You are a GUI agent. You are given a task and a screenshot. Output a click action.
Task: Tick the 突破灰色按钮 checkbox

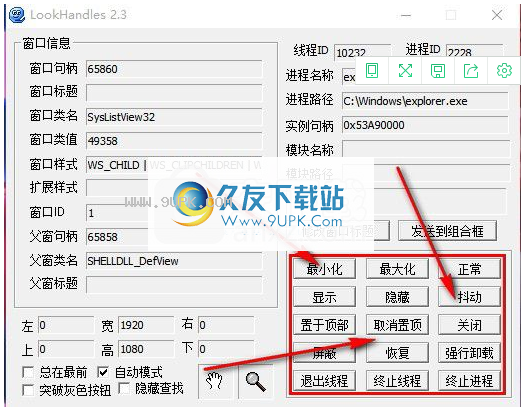[28, 390]
